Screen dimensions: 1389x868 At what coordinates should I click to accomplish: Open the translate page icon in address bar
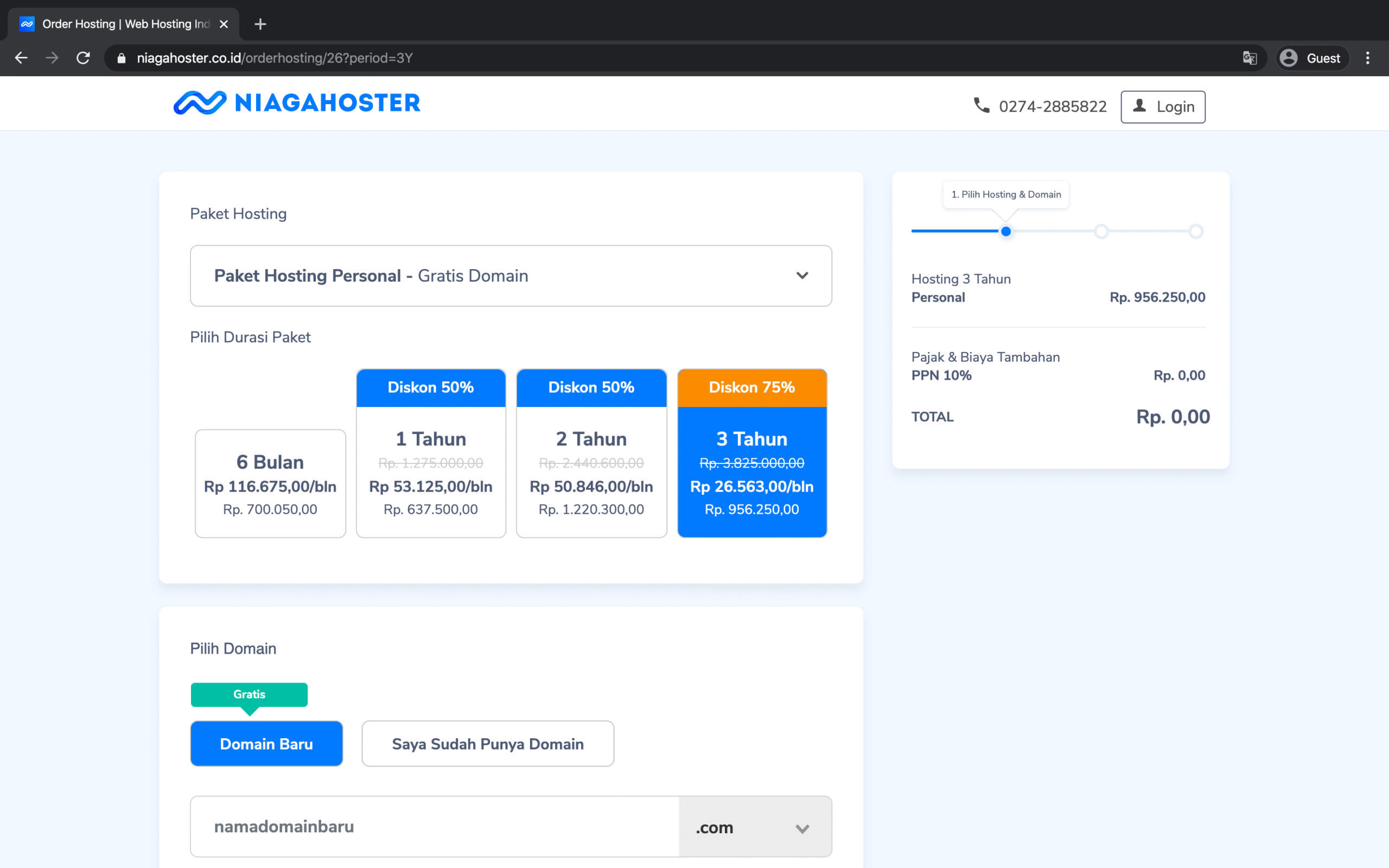1250,58
